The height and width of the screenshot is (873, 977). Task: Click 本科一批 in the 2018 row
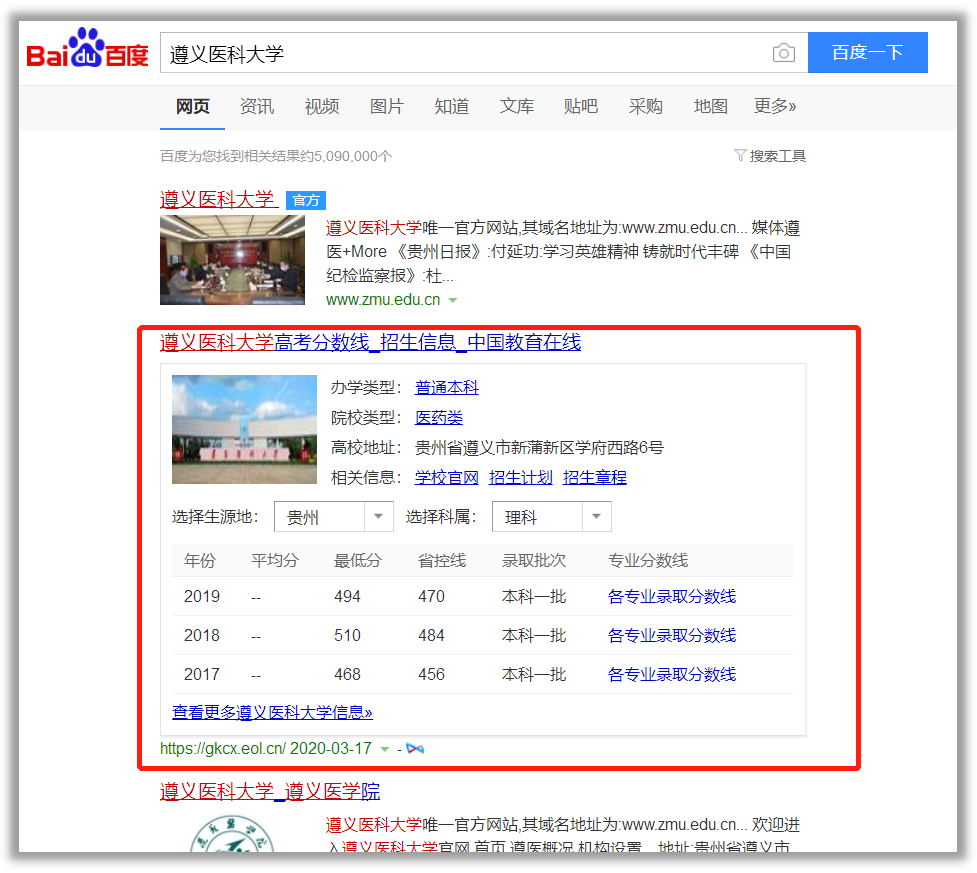(534, 635)
